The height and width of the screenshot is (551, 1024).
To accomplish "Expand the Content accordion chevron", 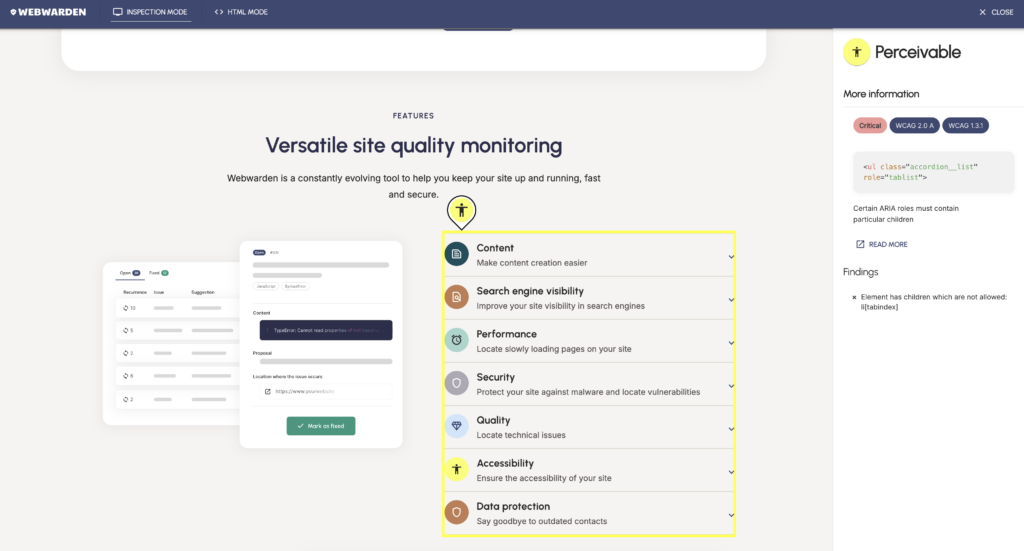I will click(x=731, y=256).
